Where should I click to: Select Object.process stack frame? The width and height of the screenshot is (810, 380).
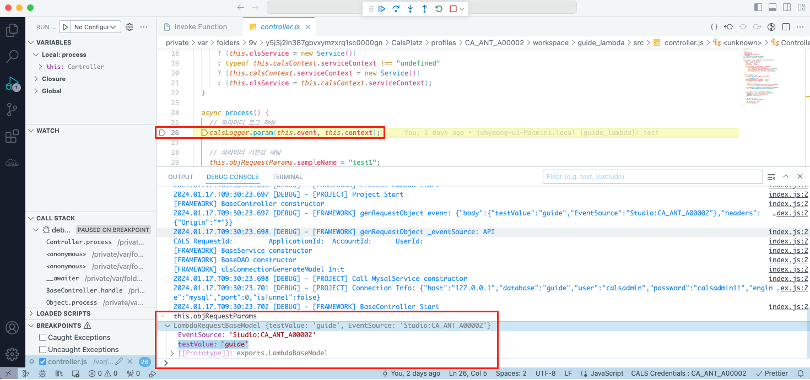(x=90, y=302)
